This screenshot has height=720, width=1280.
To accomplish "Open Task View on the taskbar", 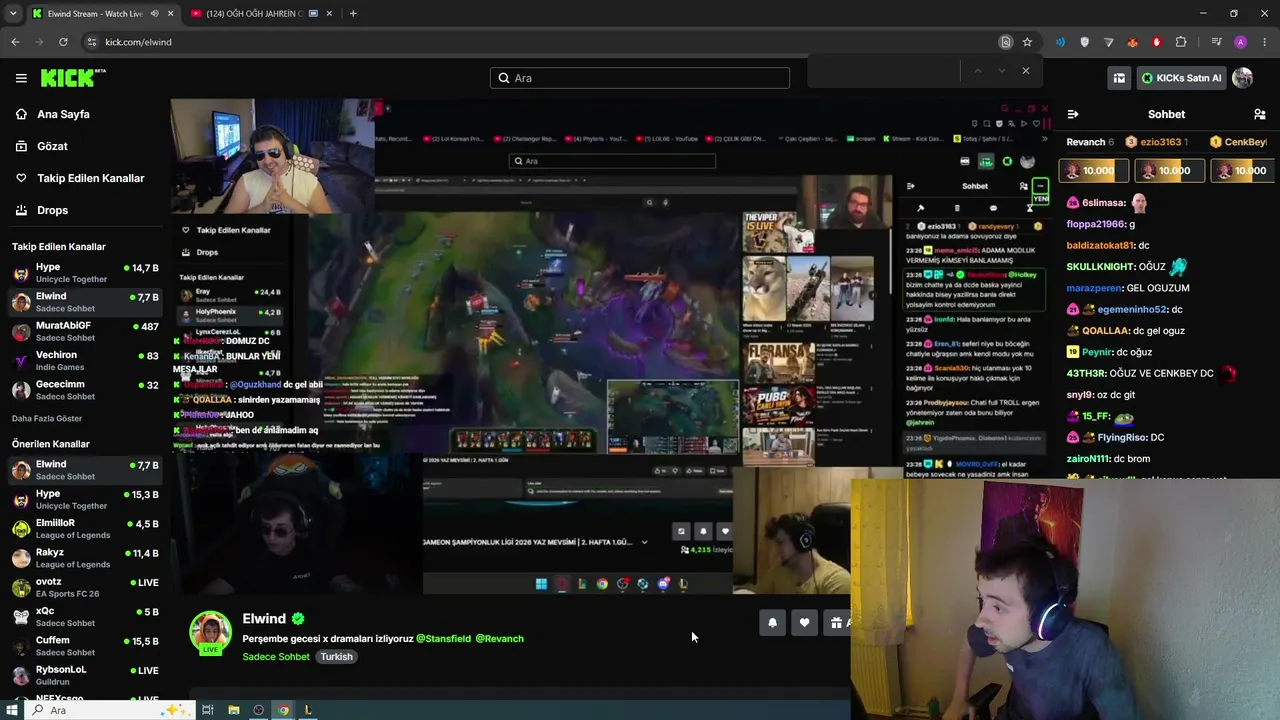I will pyautogui.click(x=207, y=710).
